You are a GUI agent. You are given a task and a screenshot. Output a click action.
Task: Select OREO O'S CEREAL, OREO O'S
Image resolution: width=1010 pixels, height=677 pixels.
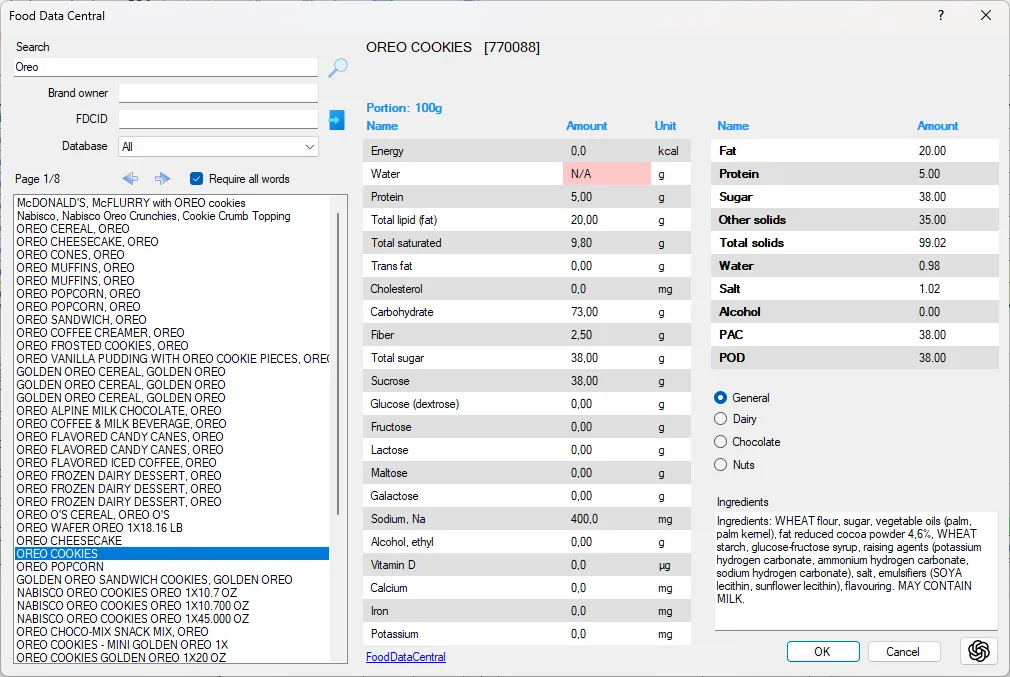93,514
